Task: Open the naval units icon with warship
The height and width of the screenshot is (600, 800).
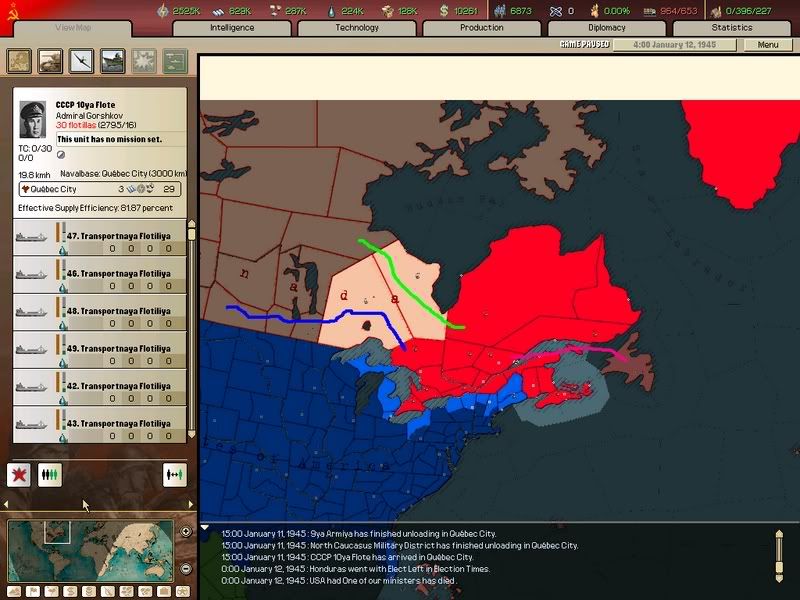Action: (113, 61)
